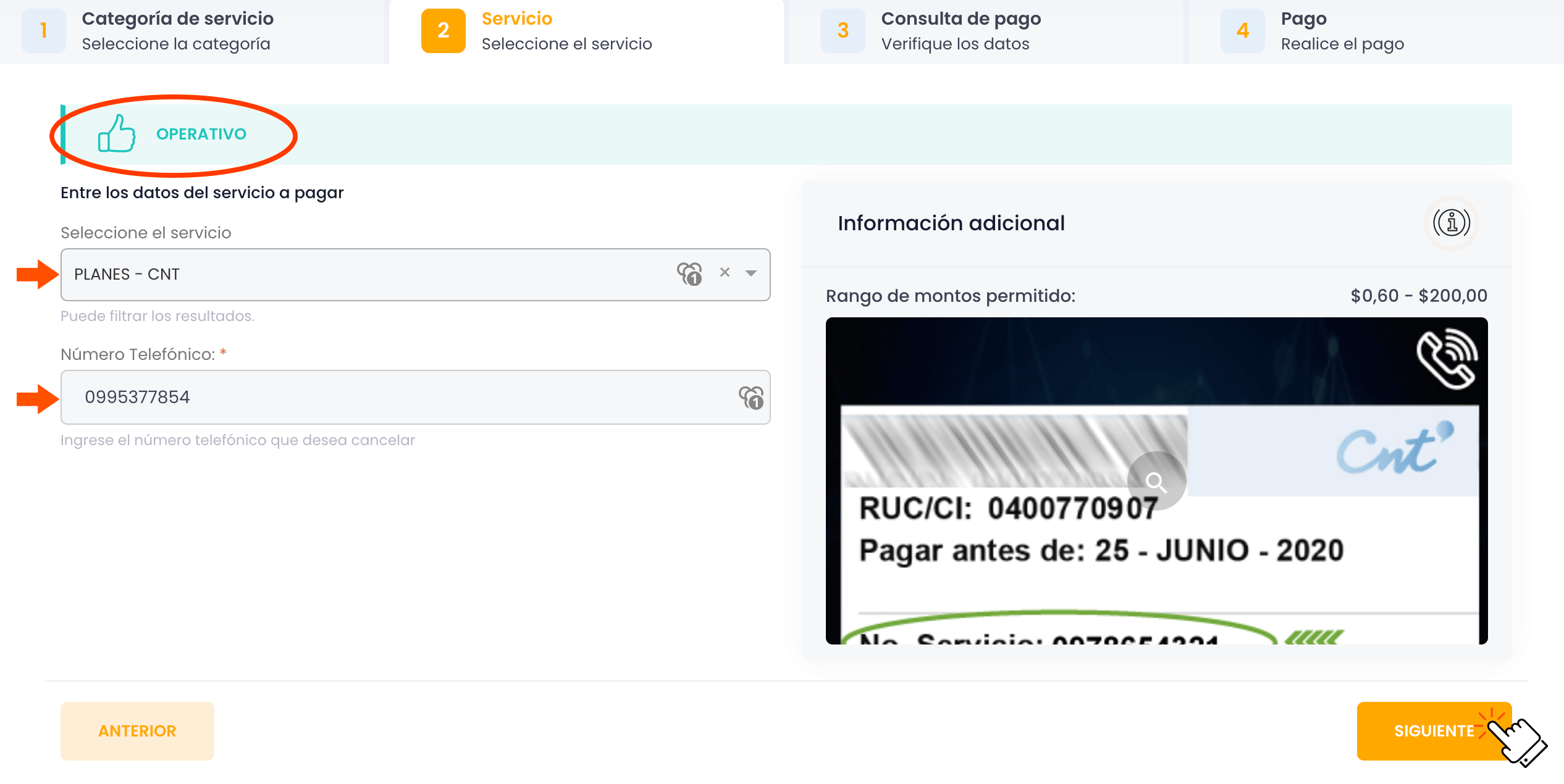The height and width of the screenshot is (784, 1564).
Task: Click the phone call icon on invoice image
Action: click(x=1447, y=359)
